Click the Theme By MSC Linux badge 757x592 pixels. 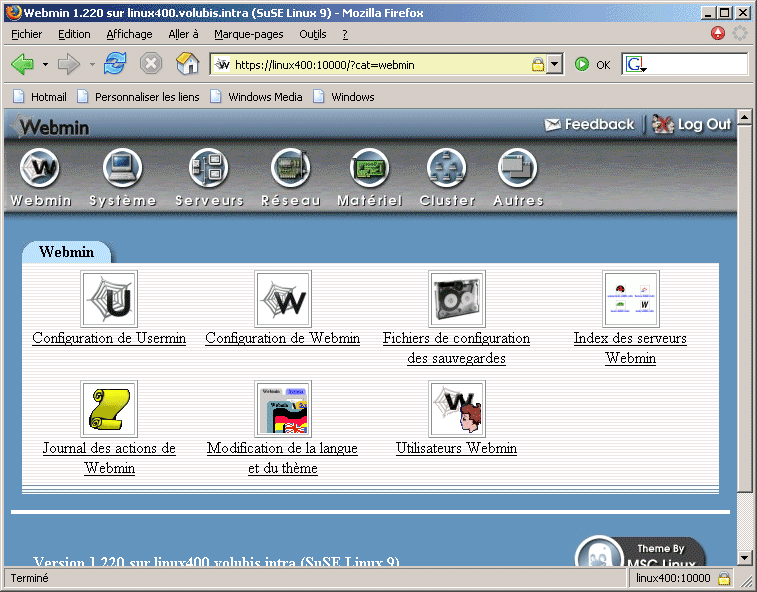point(640,551)
